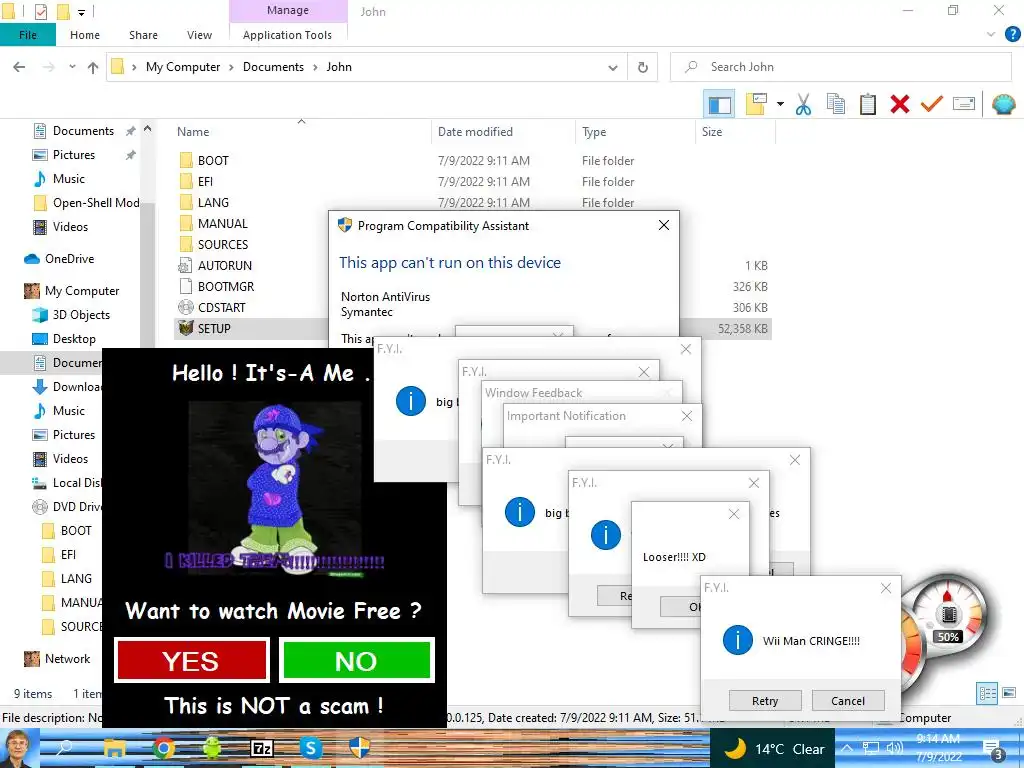Click the red YES button
This screenshot has height=768, width=1024.
(191, 661)
